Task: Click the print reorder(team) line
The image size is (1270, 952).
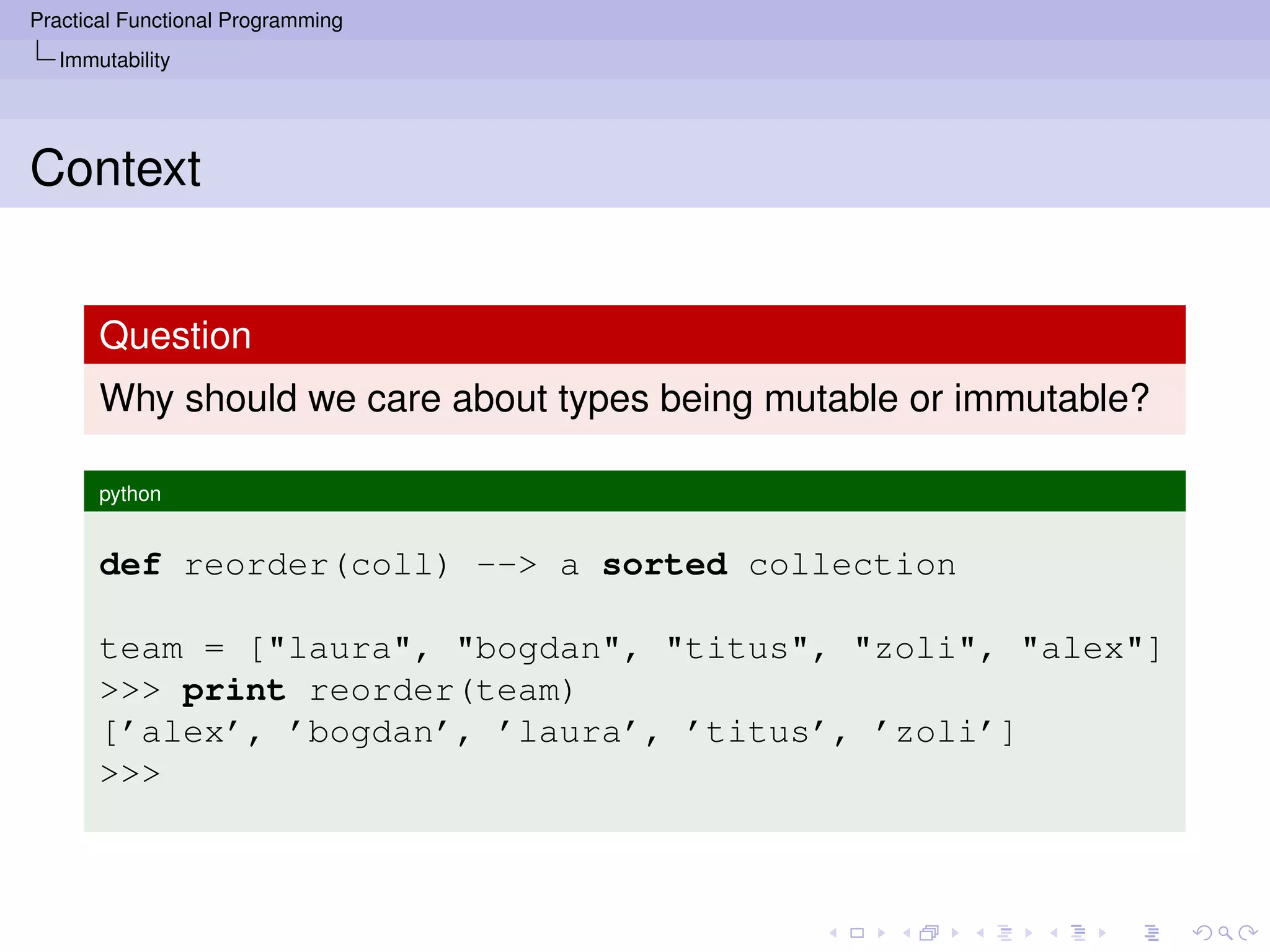Action: tap(337, 690)
